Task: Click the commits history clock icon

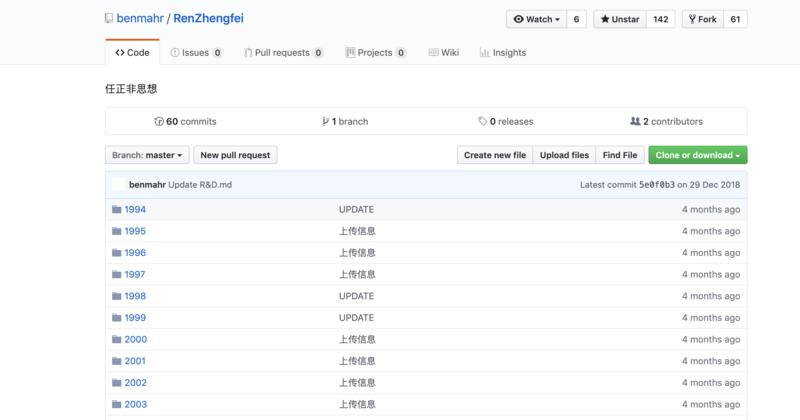Action: 159,121
